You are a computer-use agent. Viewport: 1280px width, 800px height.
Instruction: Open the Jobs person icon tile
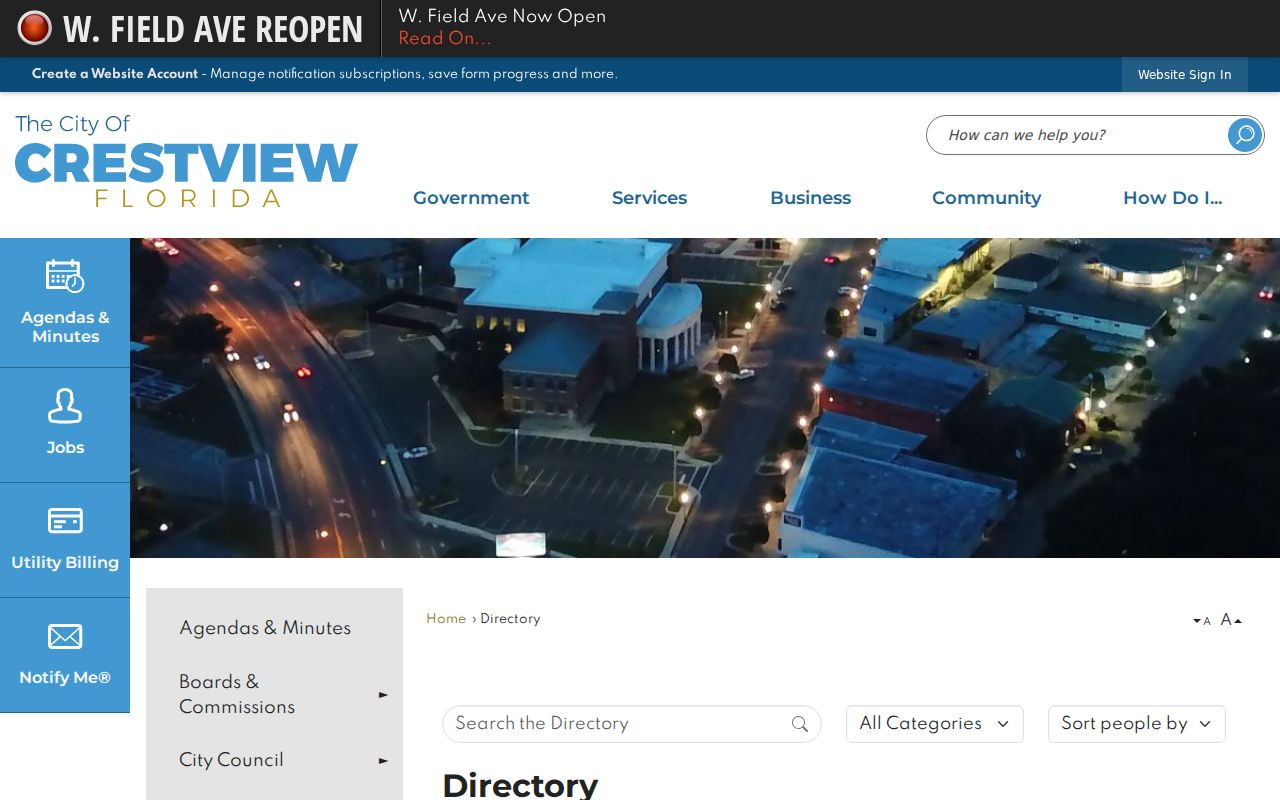pyautogui.click(x=65, y=425)
